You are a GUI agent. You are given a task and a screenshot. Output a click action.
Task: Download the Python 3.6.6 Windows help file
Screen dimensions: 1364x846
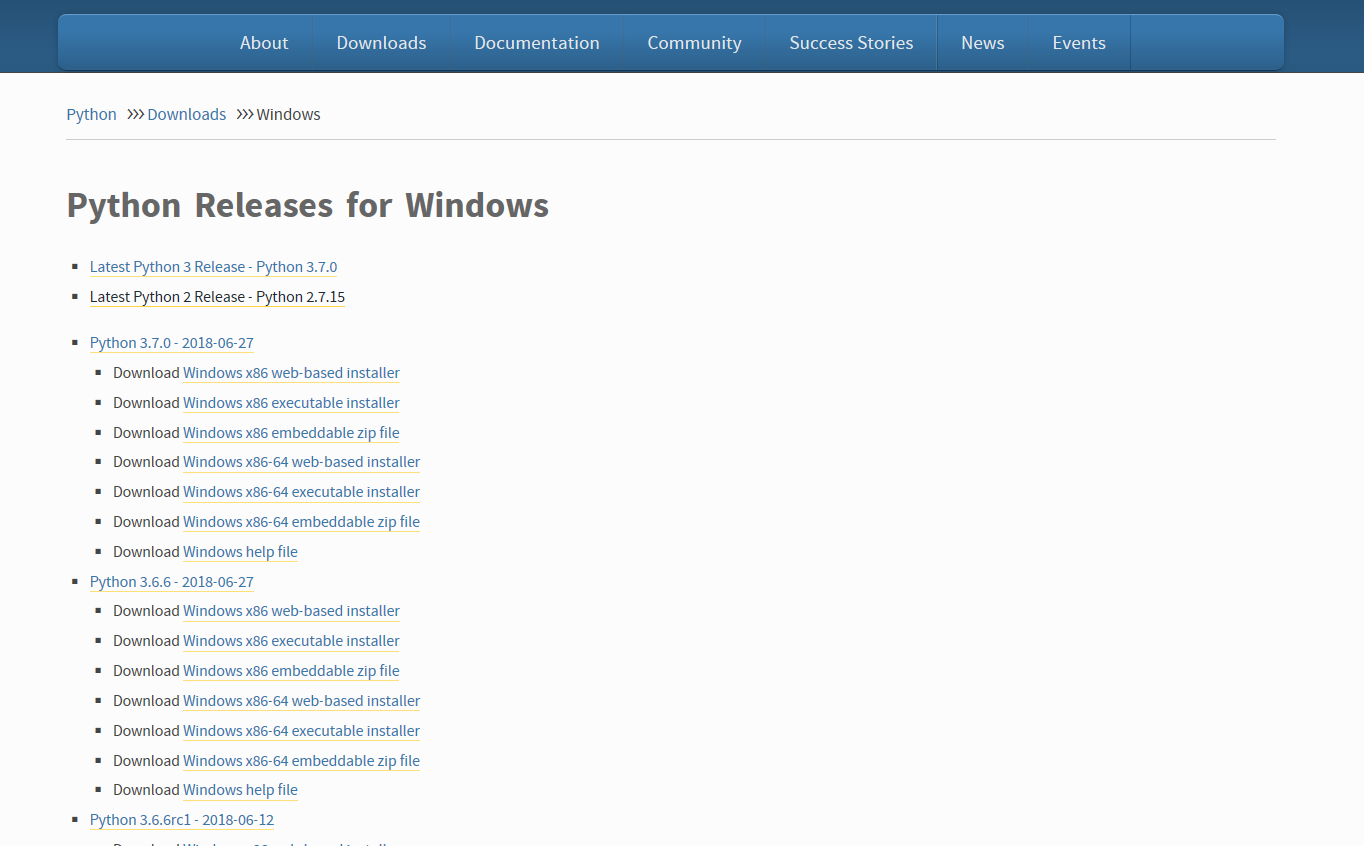(240, 790)
